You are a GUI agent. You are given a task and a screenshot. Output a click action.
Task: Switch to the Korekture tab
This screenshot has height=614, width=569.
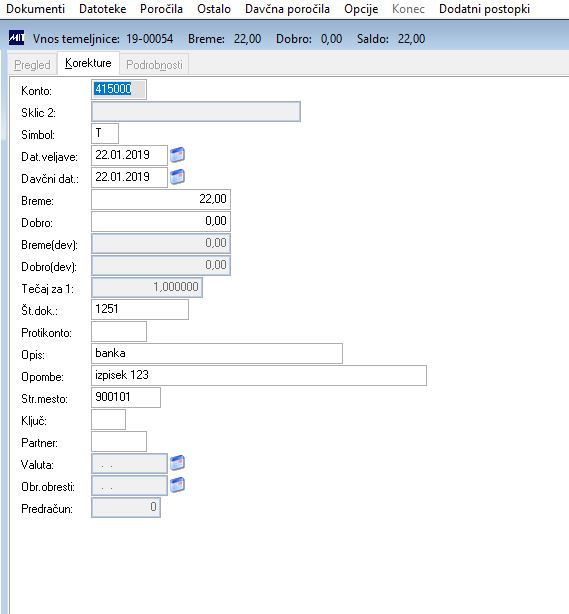pos(88,63)
